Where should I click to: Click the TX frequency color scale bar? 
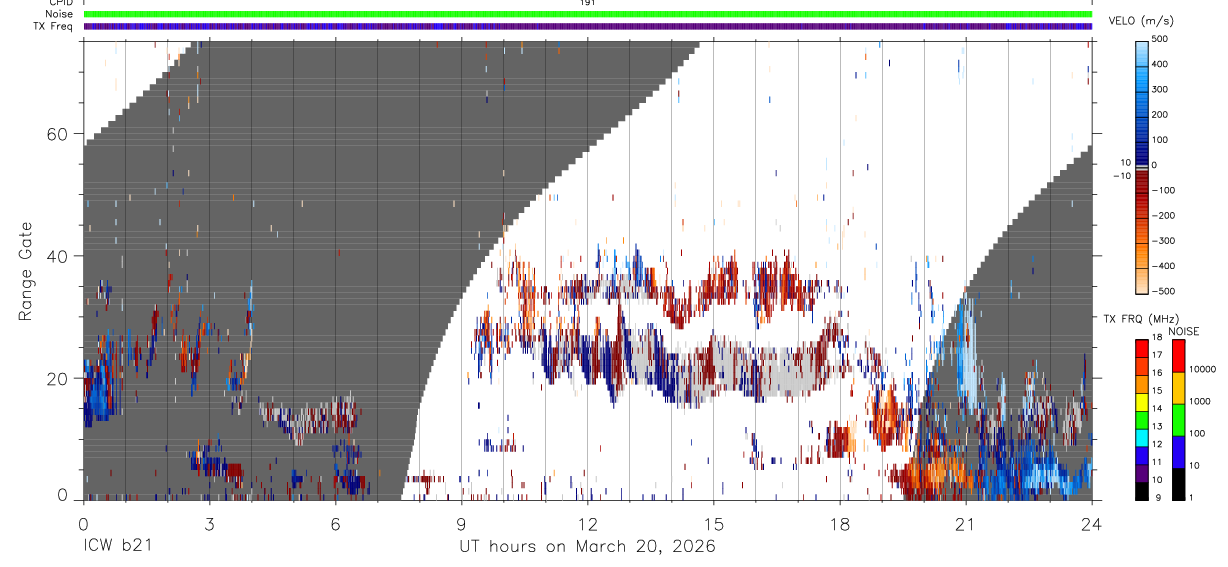pos(1142,420)
